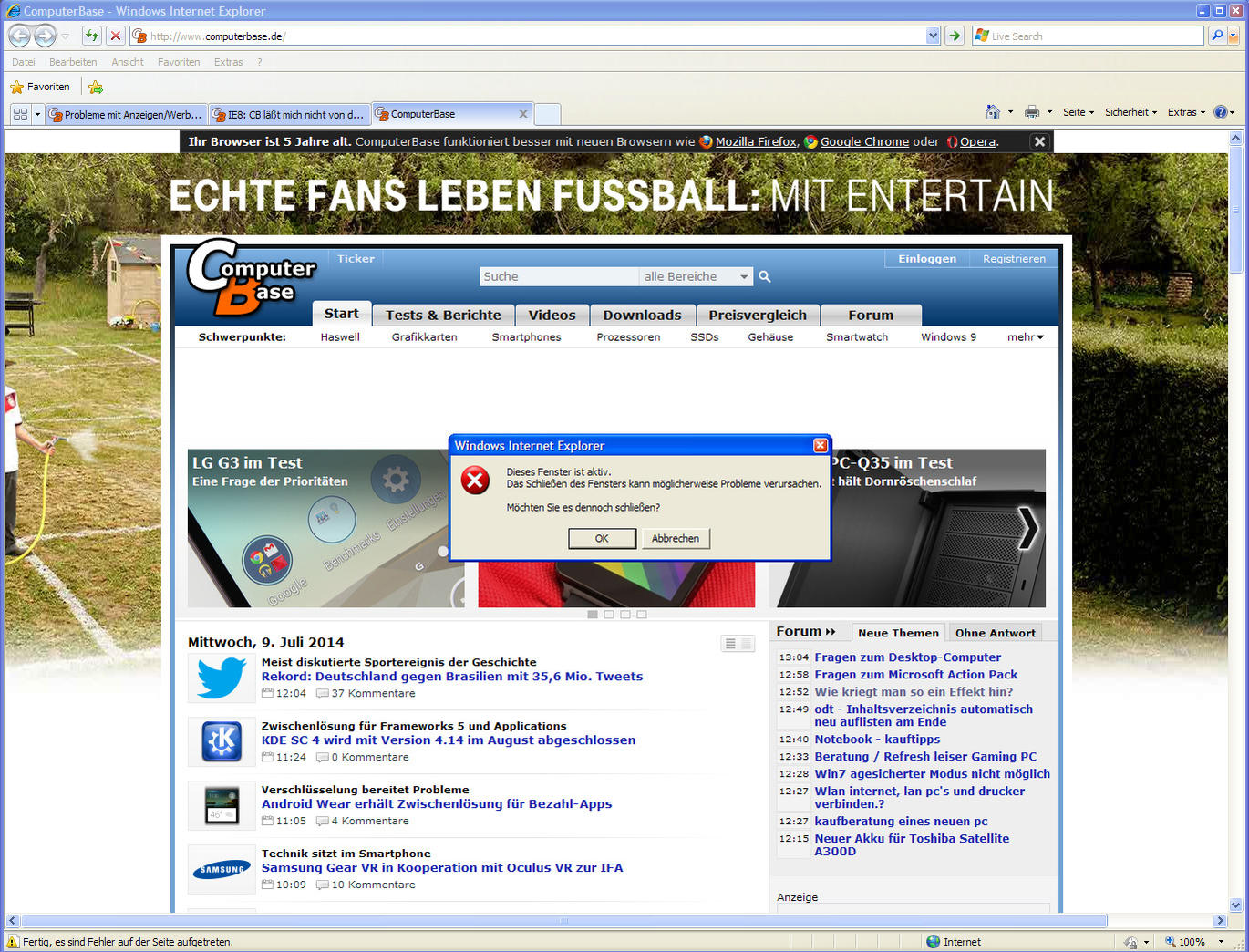Open the Datei menu

[x=24, y=62]
